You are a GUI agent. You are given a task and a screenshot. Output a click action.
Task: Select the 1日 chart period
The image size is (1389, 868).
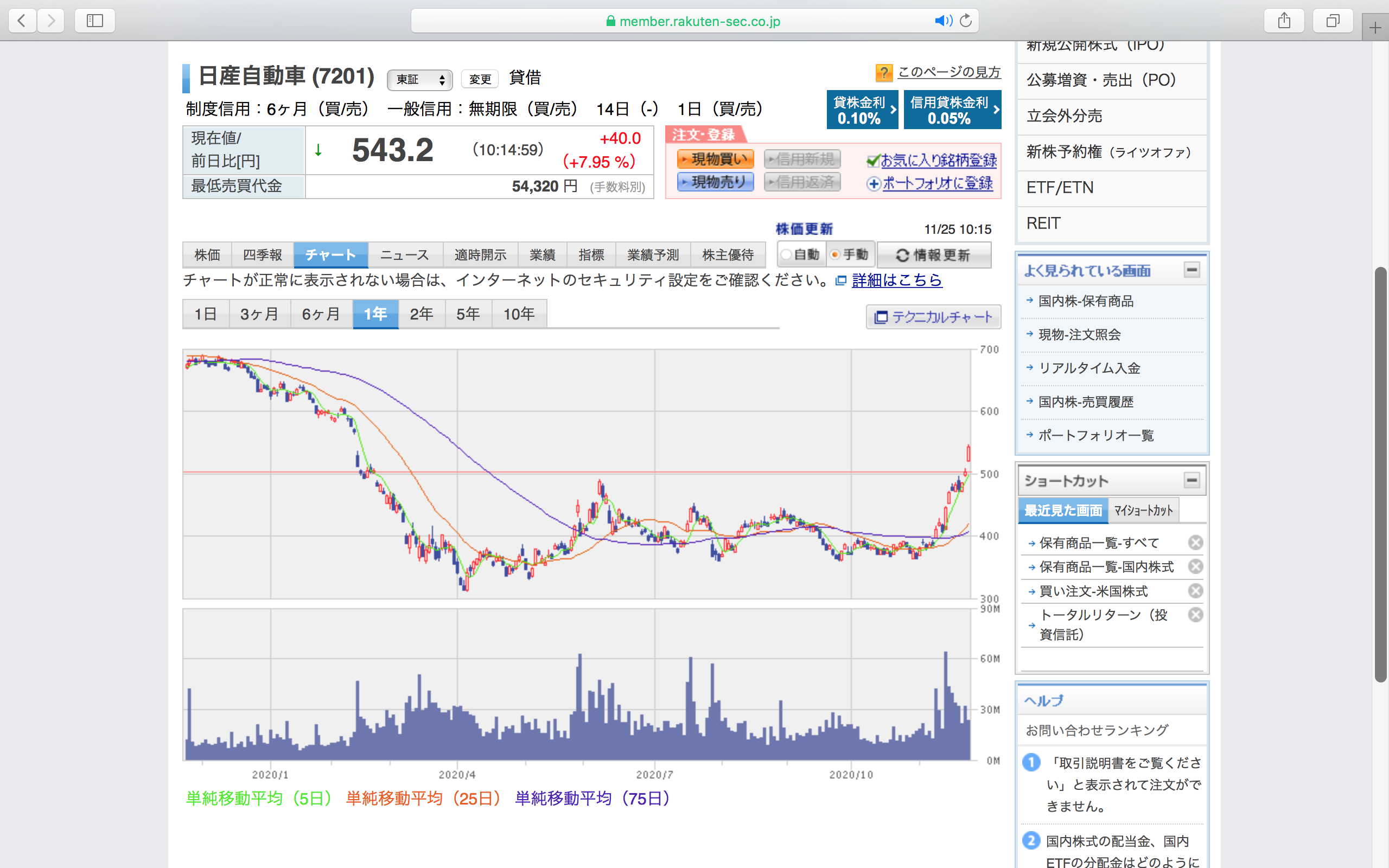[206, 314]
